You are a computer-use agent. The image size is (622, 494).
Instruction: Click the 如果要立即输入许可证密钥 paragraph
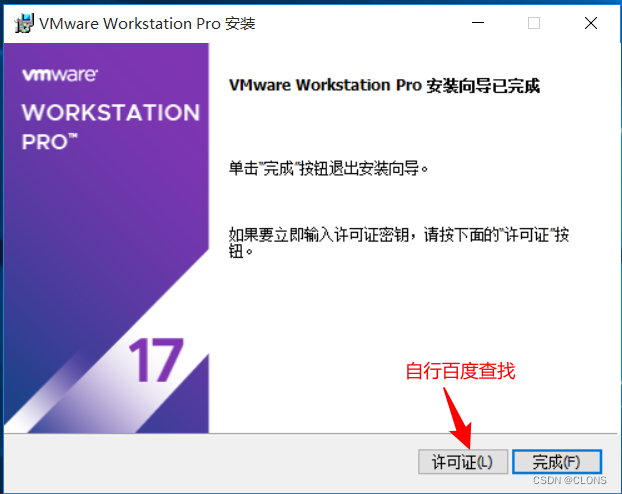pos(399,242)
